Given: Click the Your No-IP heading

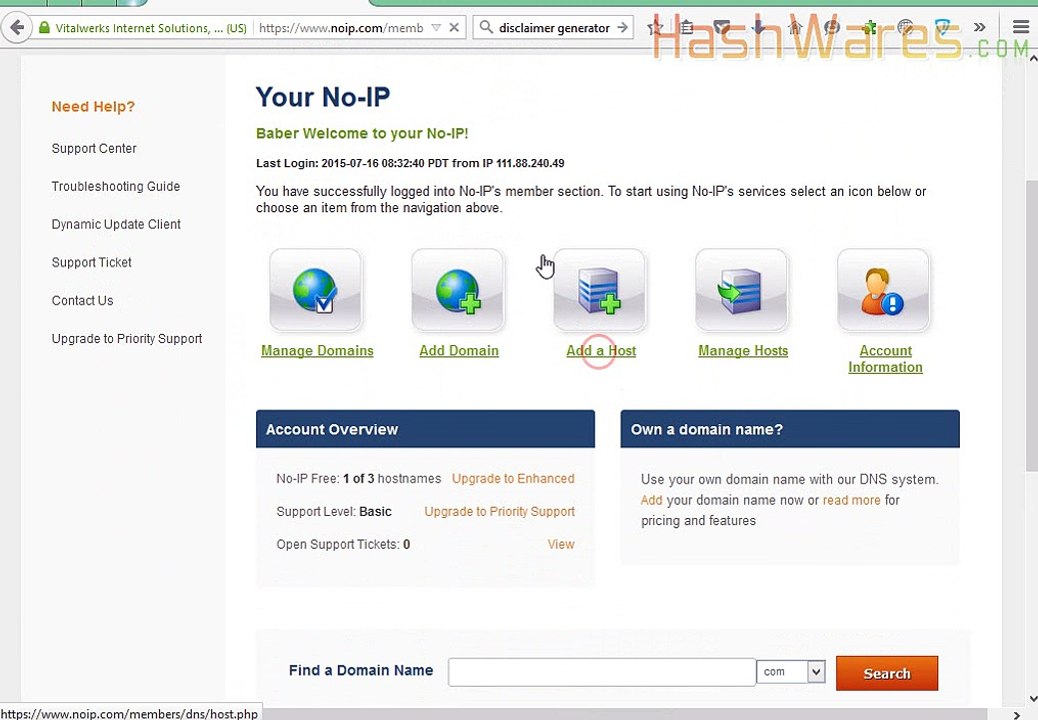Looking at the screenshot, I should tap(323, 97).
